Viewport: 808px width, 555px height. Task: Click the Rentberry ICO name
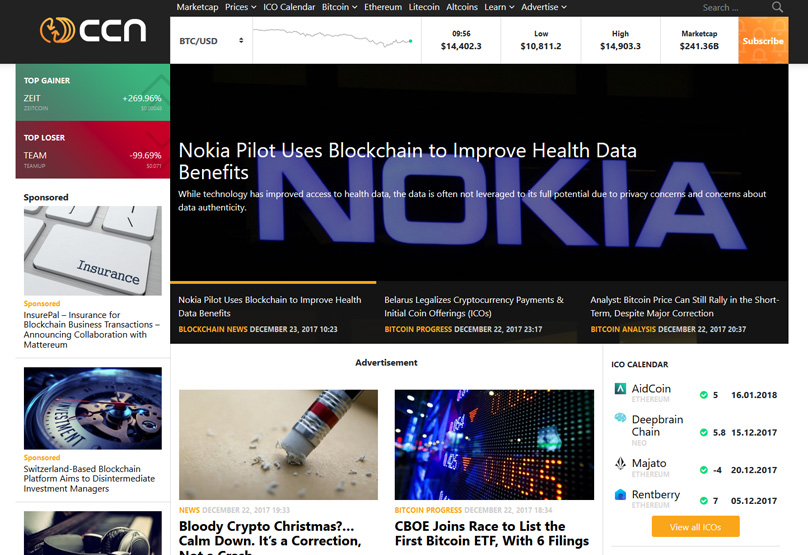(656, 495)
